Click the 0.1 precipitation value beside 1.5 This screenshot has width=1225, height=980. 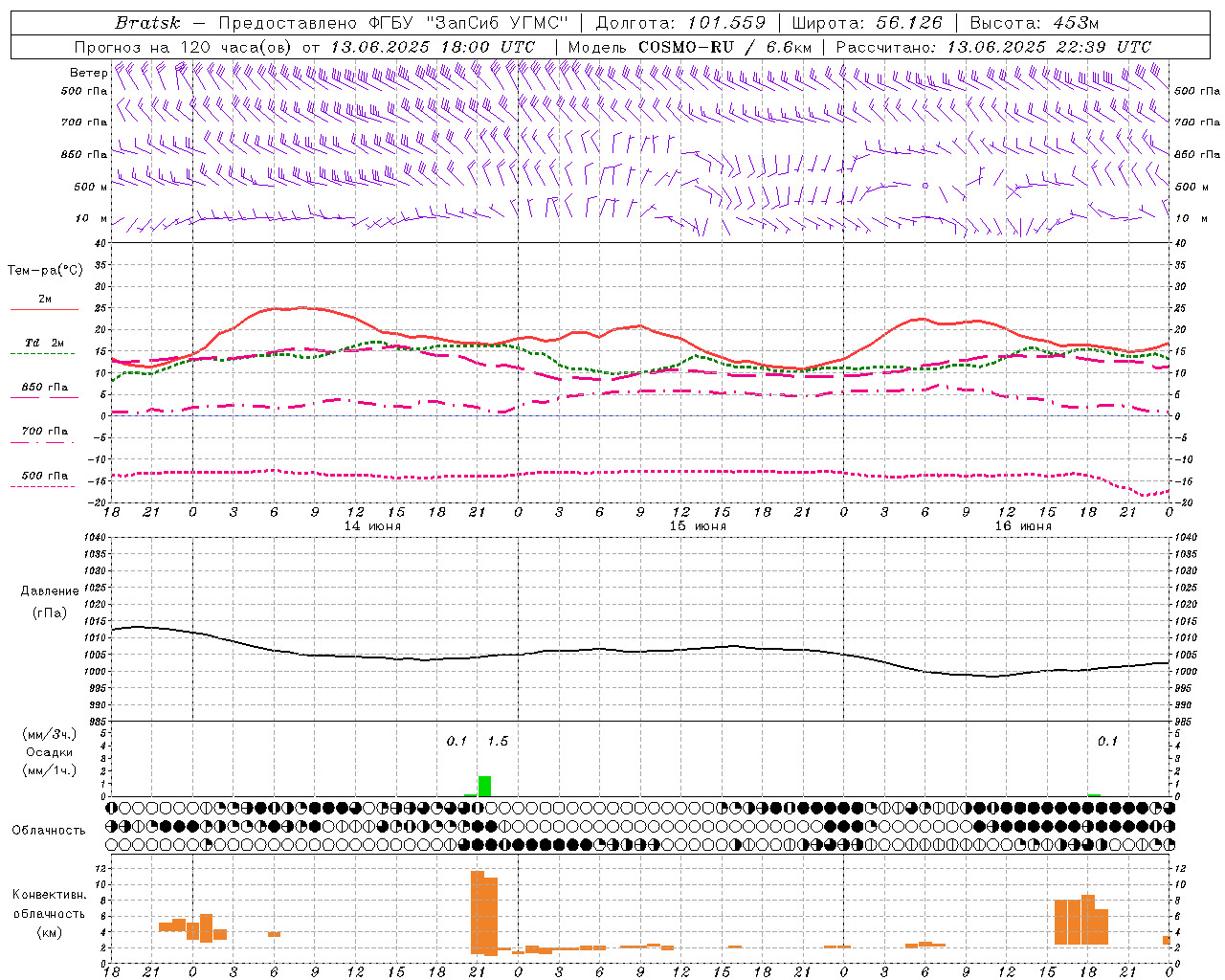pos(457,741)
